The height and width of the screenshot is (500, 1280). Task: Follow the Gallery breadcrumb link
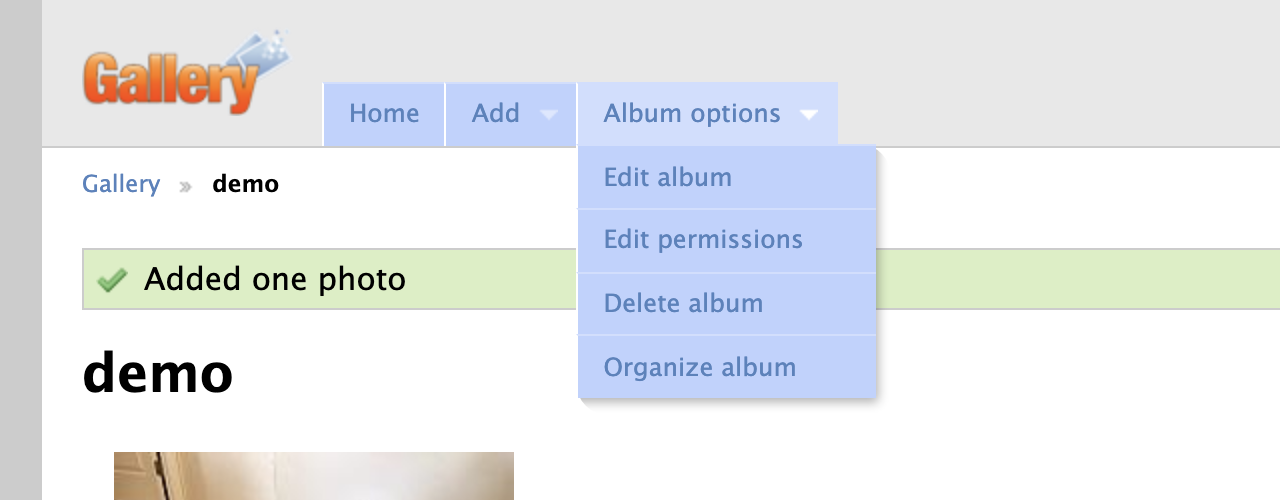pyautogui.click(x=121, y=184)
